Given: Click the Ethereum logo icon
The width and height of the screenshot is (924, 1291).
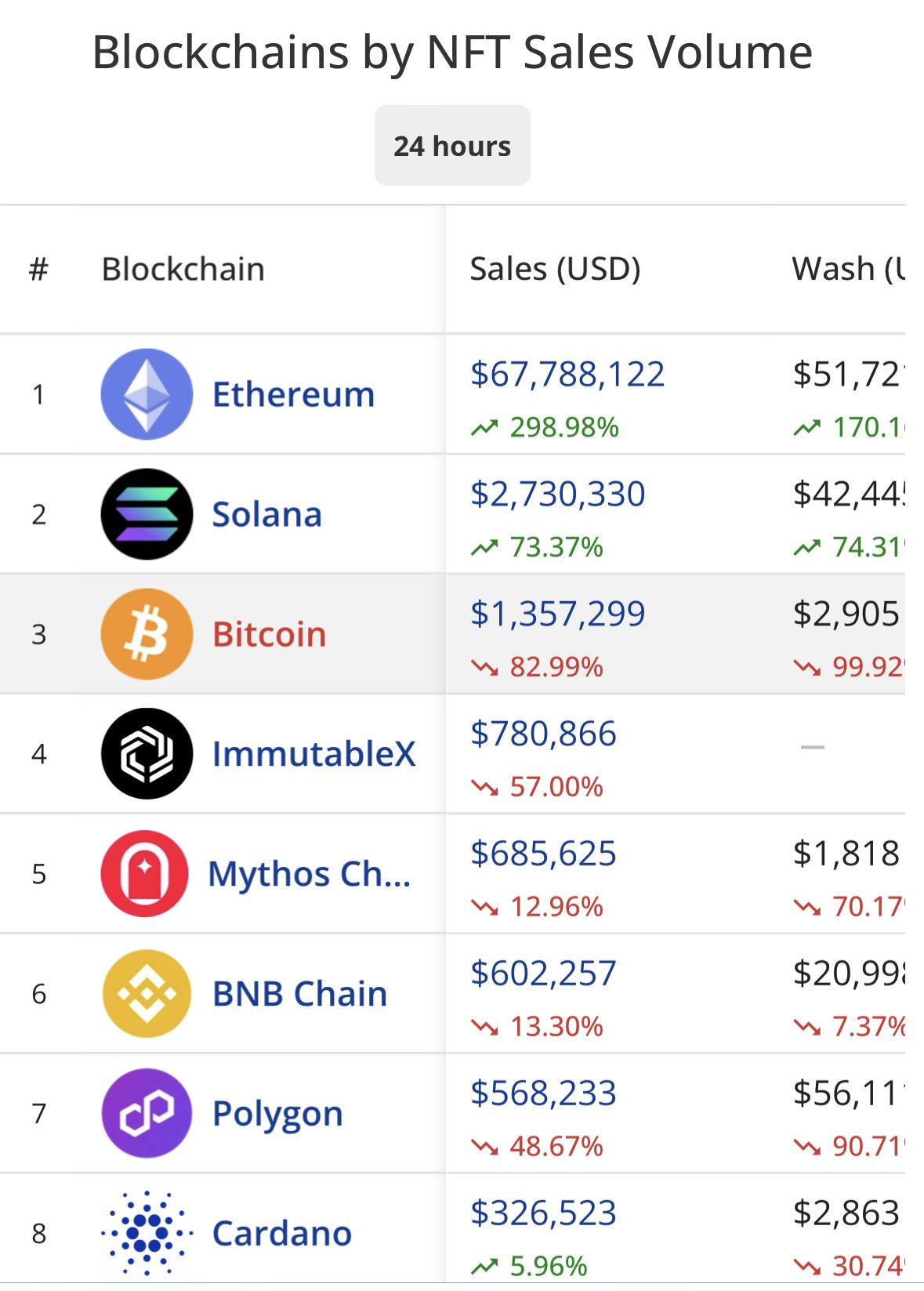Looking at the screenshot, I should point(147,394).
